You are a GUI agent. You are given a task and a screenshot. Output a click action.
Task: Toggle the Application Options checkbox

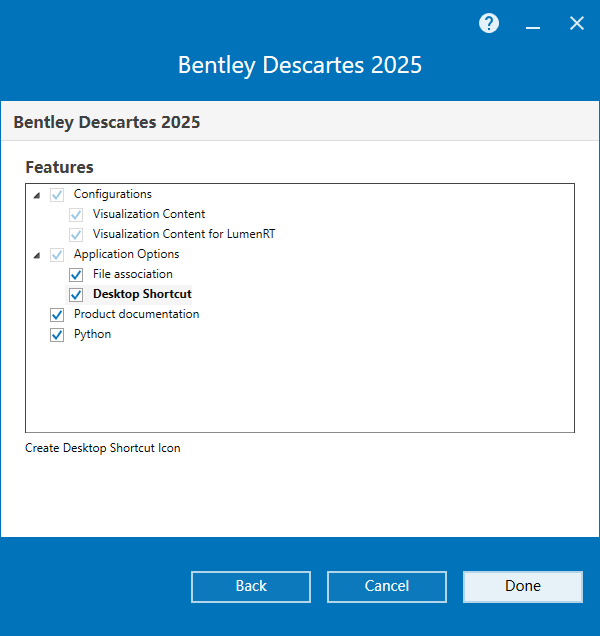click(57, 255)
